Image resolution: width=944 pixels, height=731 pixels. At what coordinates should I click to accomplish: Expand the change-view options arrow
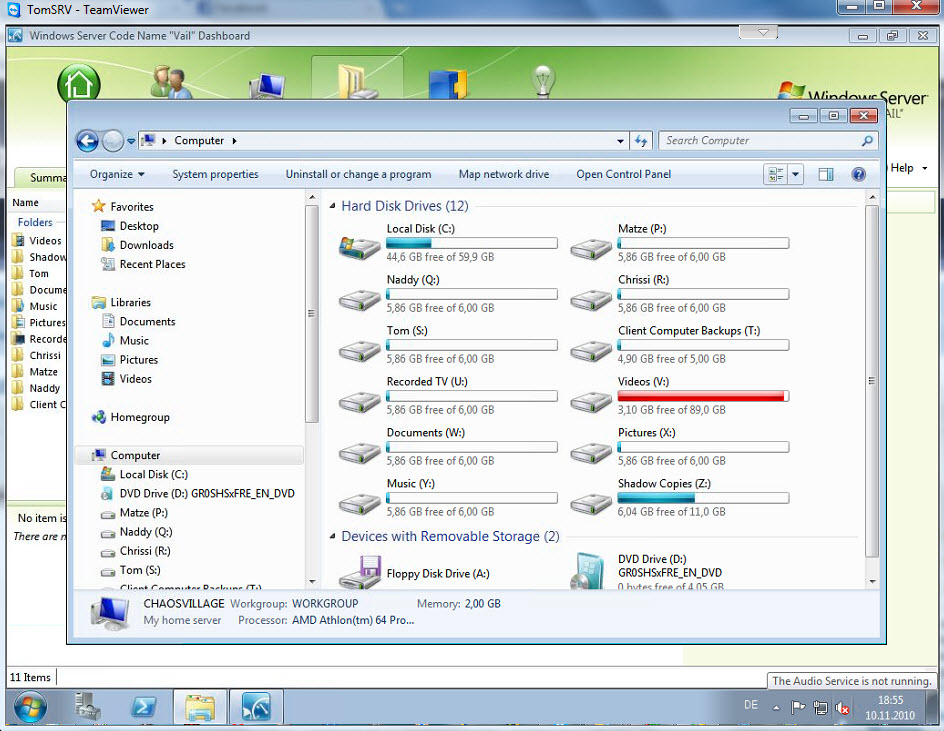point(796,174)
